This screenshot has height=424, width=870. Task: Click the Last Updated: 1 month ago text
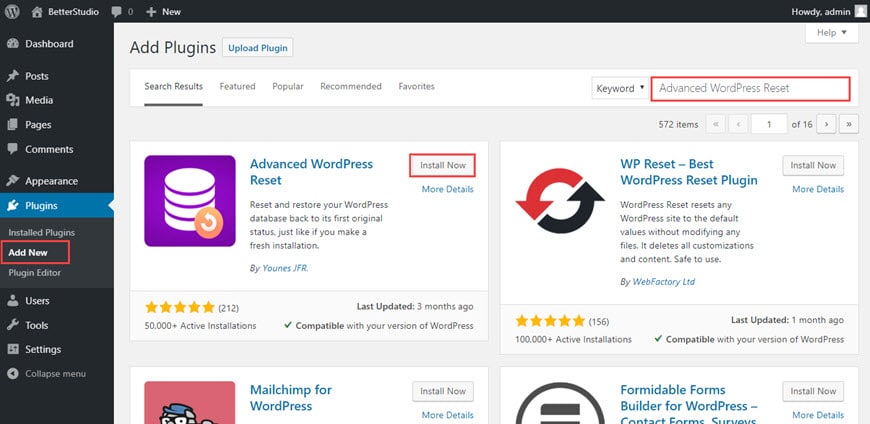coord(787,320)
